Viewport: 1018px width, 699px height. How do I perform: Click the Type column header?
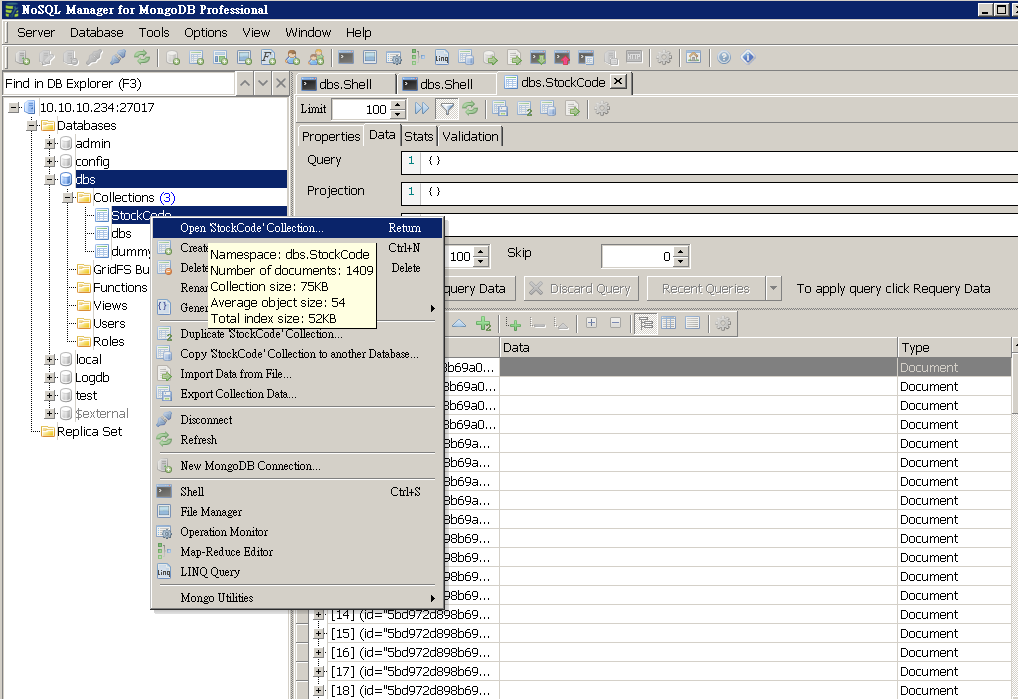(954, 347)
